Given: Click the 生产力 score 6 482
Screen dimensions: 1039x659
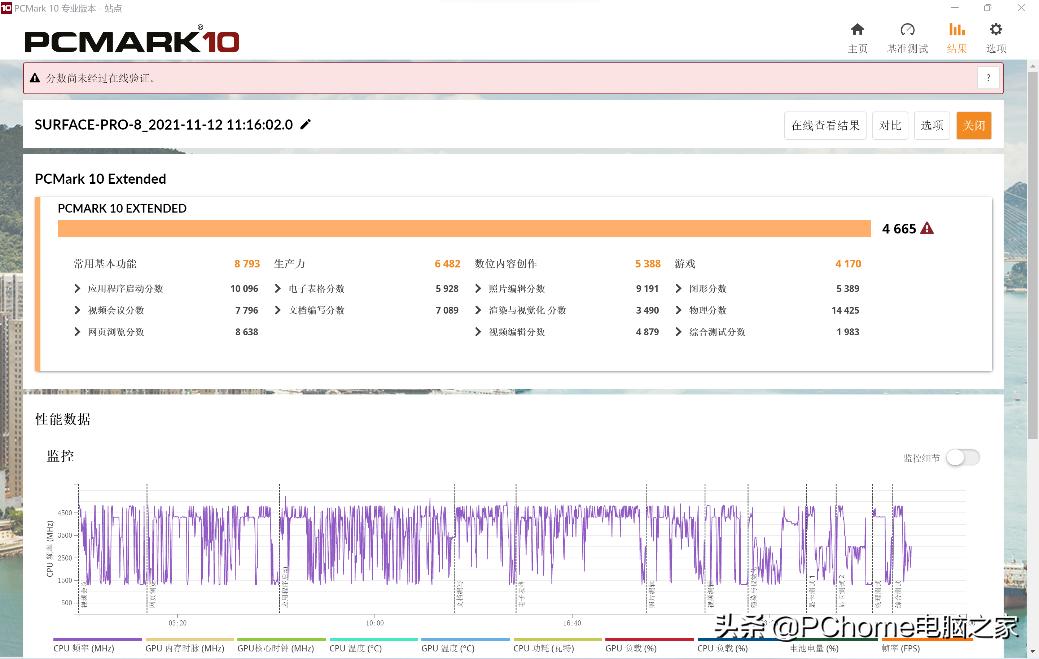Looking at the screenshot, I should click(447, 264).
